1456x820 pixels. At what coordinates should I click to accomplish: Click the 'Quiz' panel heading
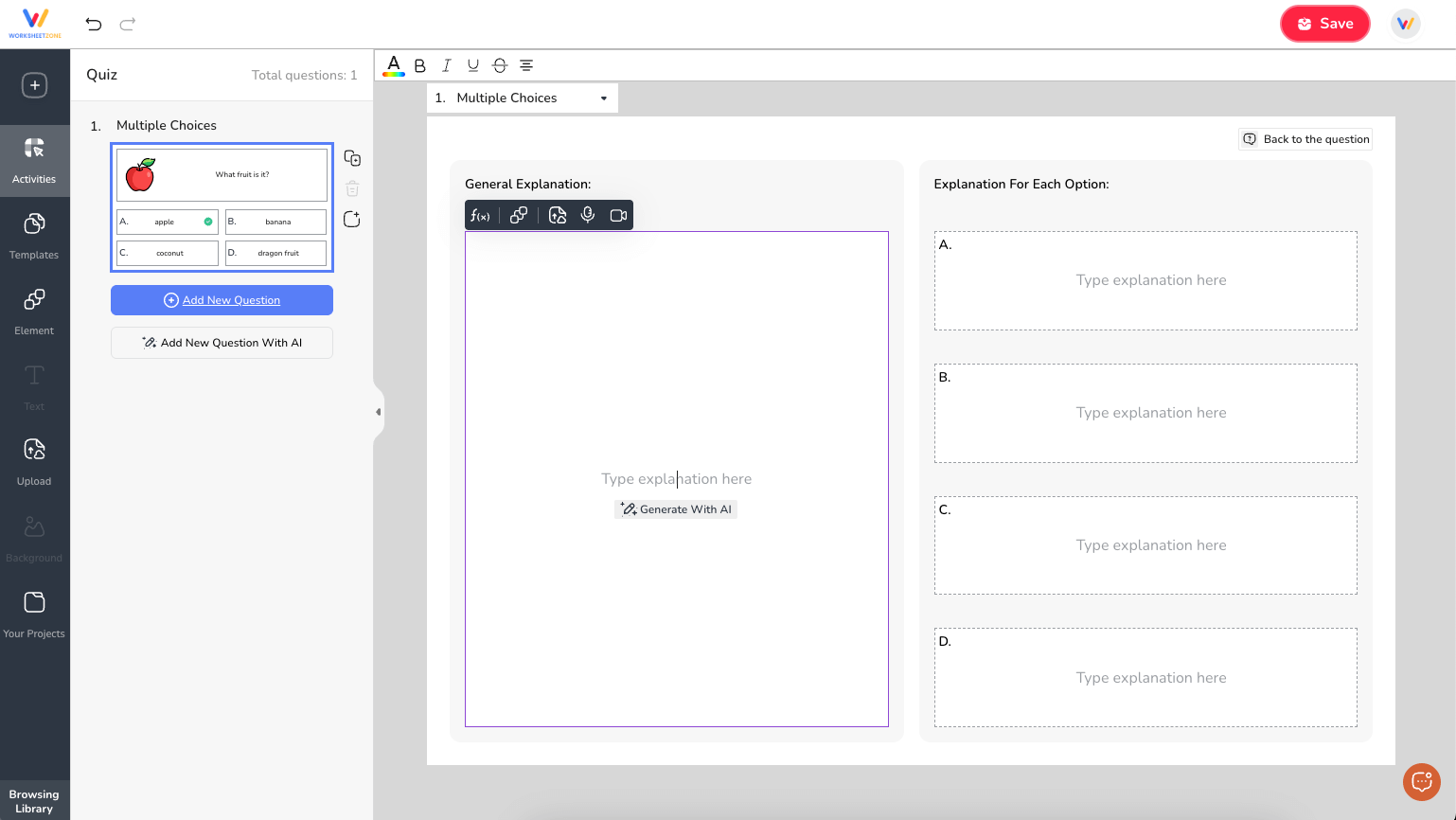click(x=102, y=75)
